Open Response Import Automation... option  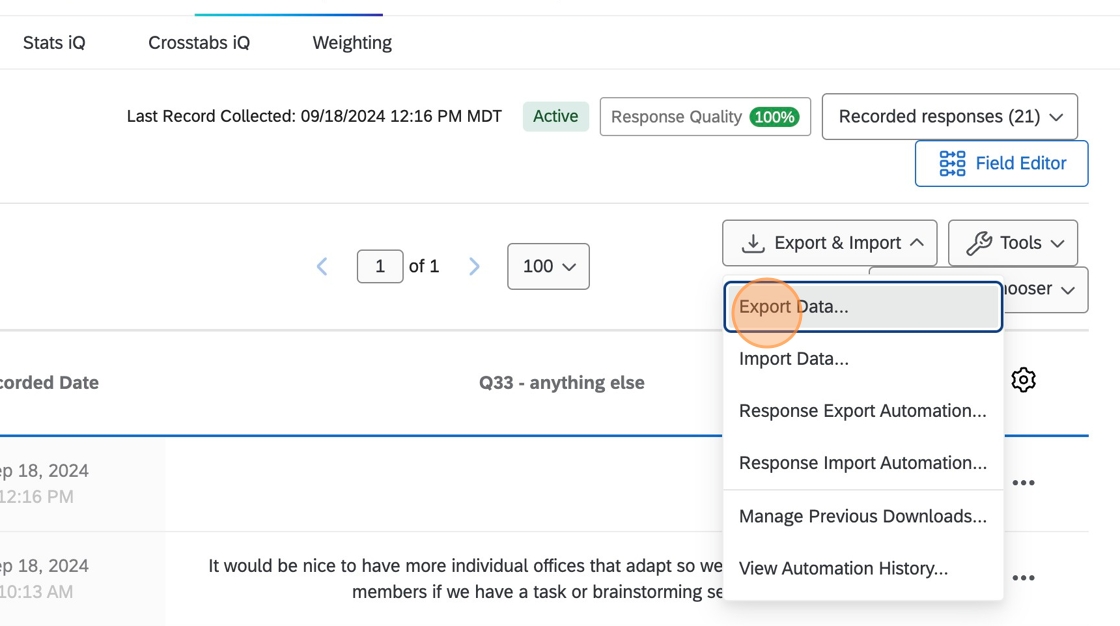(862, 463)
